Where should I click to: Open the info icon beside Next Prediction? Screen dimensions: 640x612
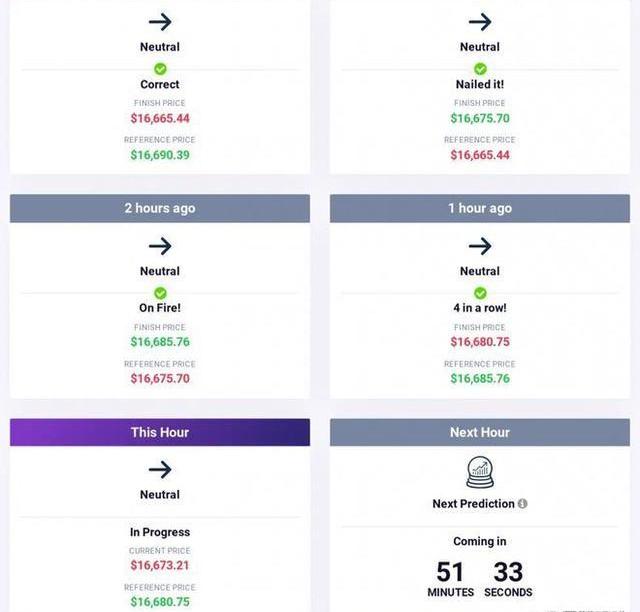click(x=522, y=503)
